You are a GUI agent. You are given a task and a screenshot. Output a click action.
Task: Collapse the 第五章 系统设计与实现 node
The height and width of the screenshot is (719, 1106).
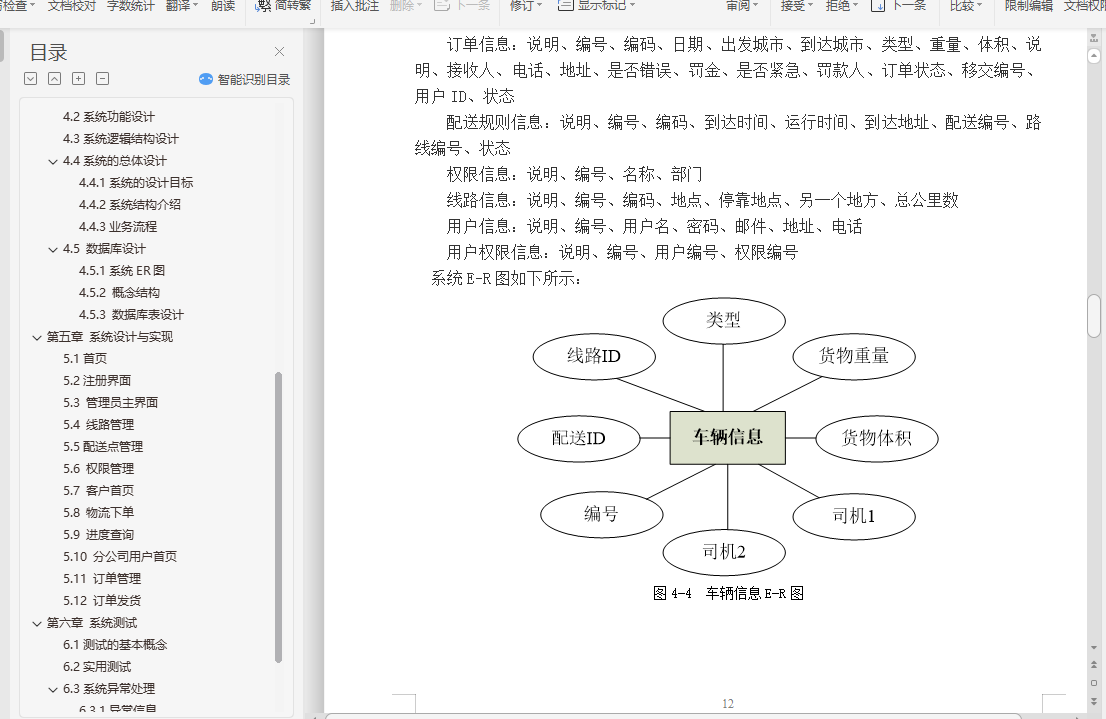tap(37, 338)
